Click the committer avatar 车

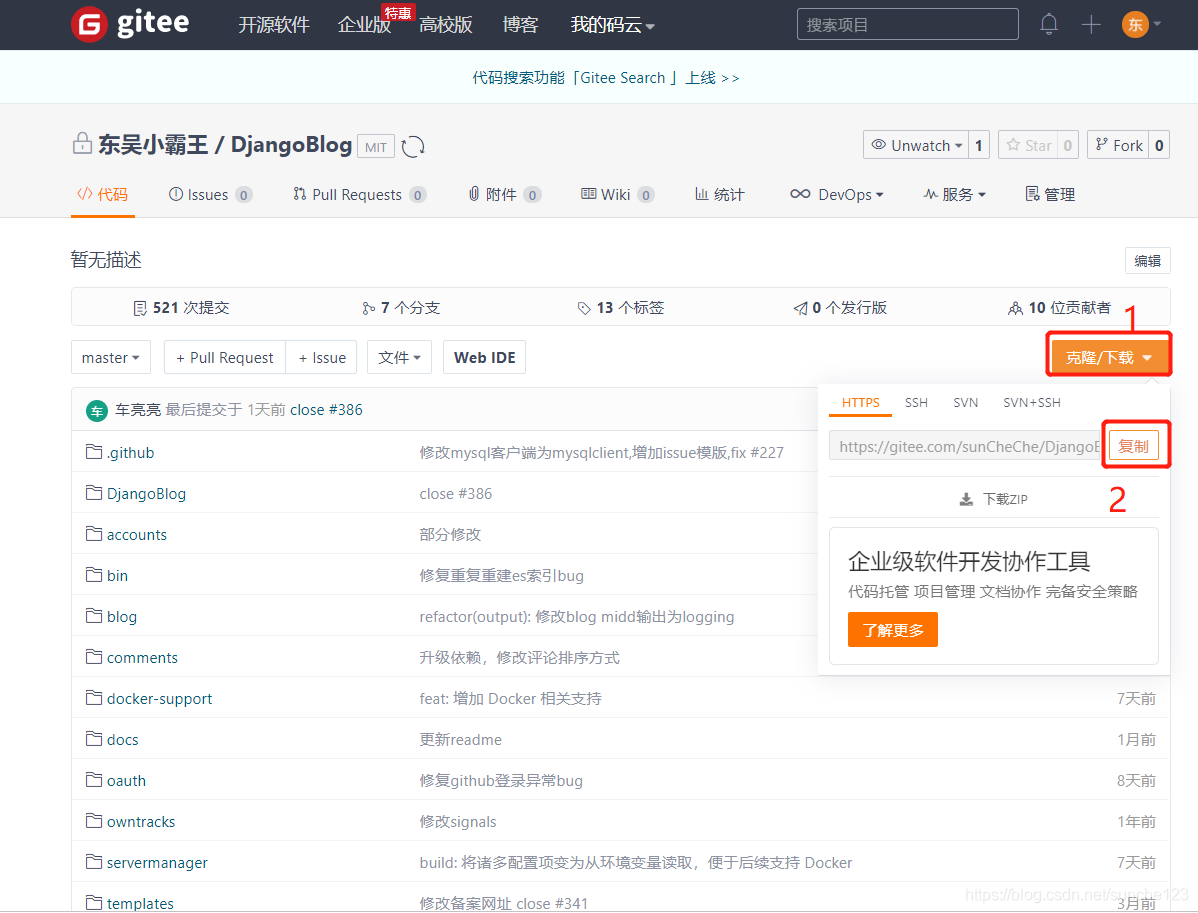pyautogui.click(x=97, y=411)
